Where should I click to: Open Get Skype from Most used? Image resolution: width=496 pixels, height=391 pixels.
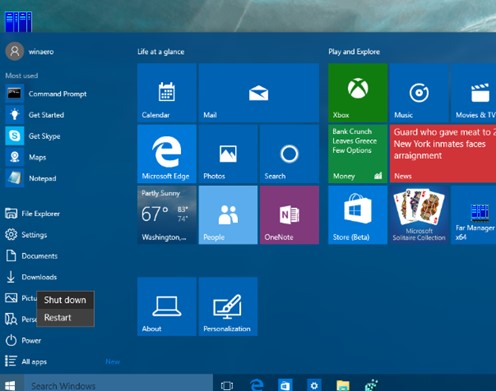[x=33, y=136]
